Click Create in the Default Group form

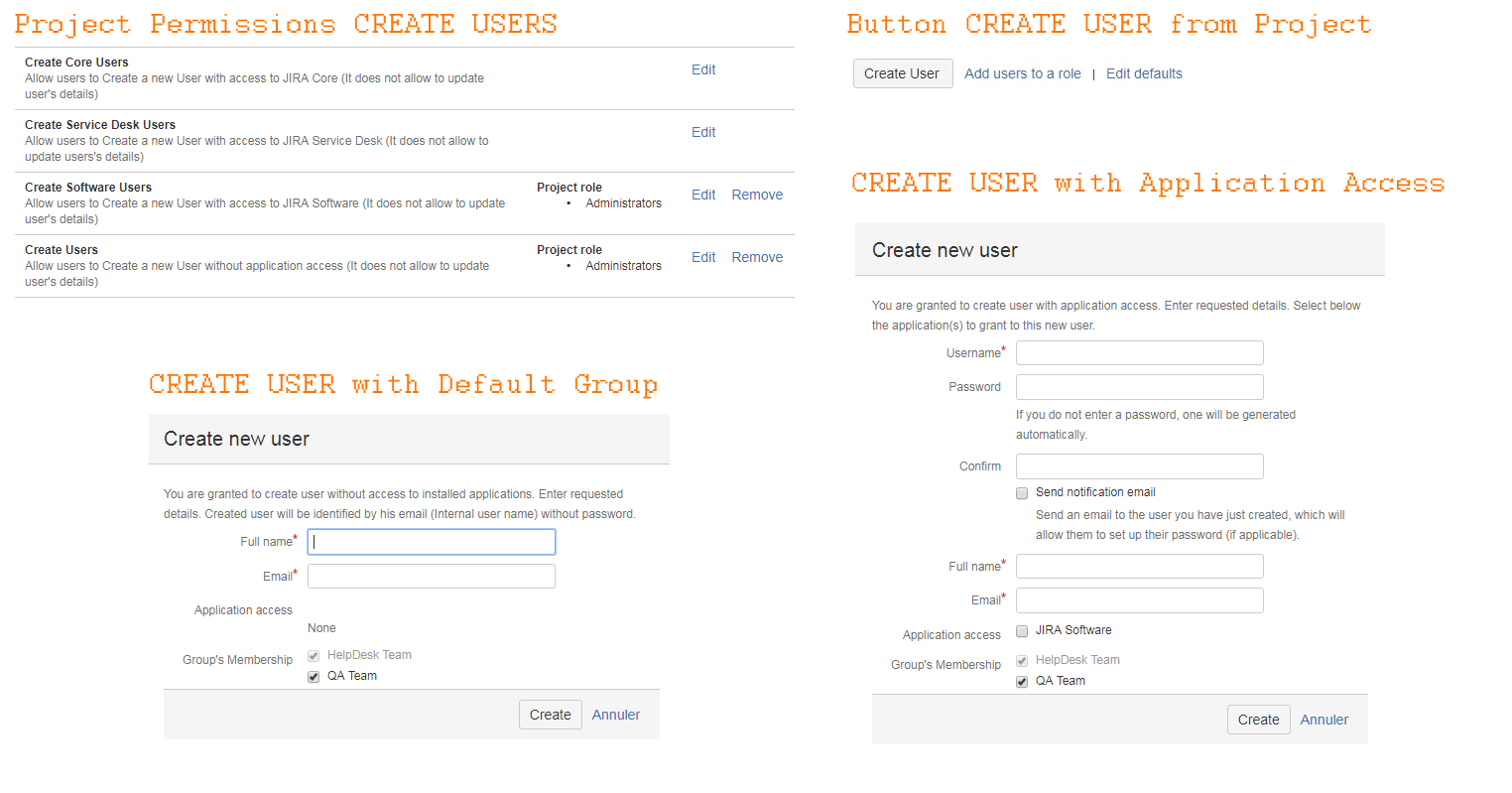point(550,715)
